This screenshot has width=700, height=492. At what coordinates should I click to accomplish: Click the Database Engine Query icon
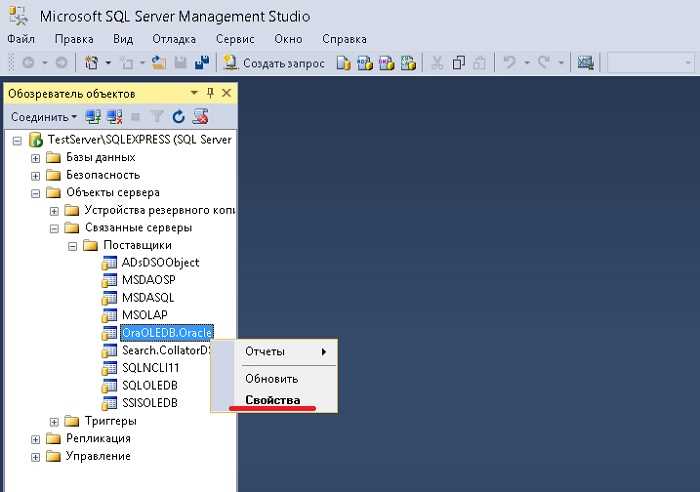(x=343, y=63)
